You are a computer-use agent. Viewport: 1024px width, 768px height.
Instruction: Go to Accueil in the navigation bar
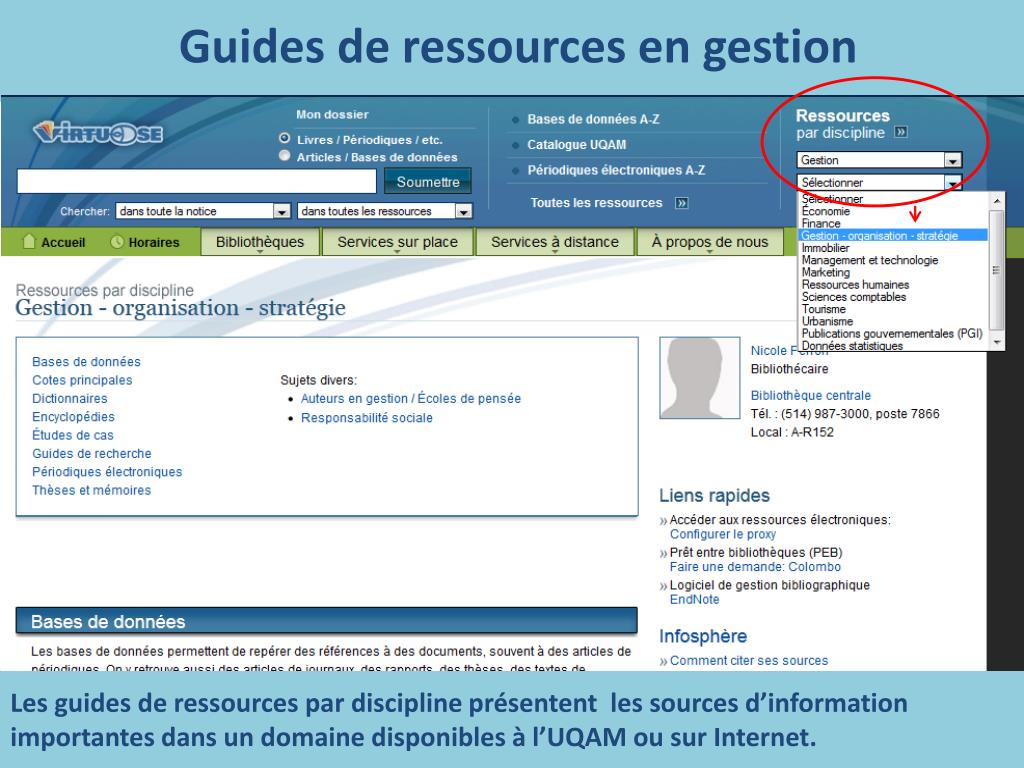pos(63,242)
